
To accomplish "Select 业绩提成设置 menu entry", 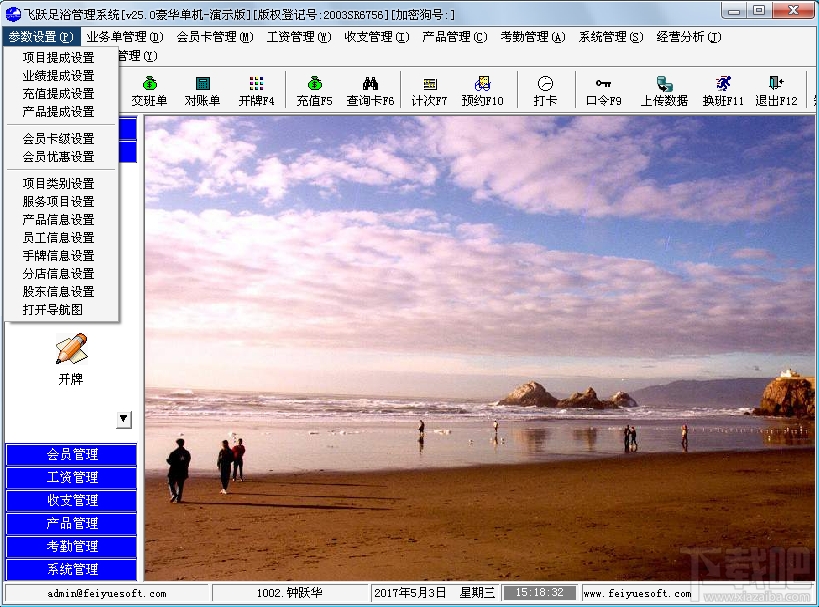I will pos(61,76).
